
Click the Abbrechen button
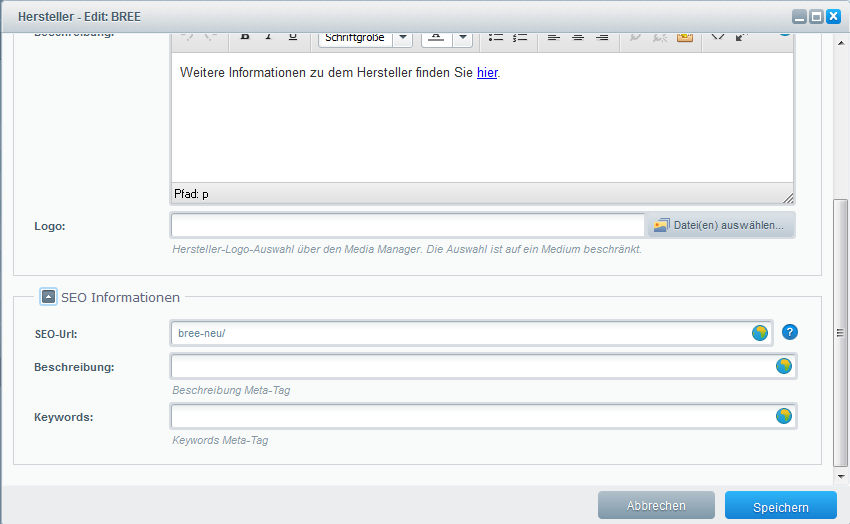656,506
